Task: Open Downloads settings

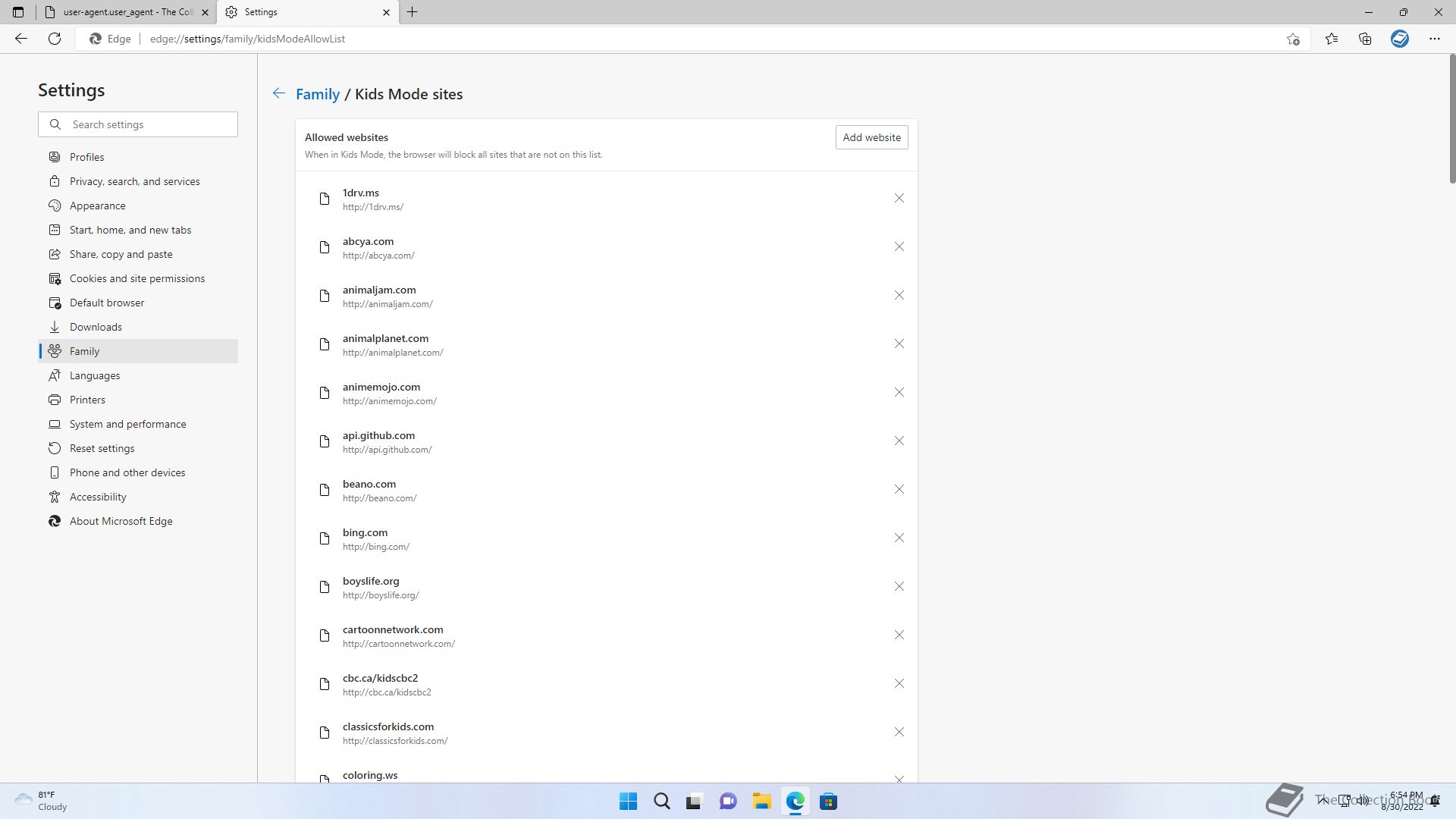Action: coord(138,327)
